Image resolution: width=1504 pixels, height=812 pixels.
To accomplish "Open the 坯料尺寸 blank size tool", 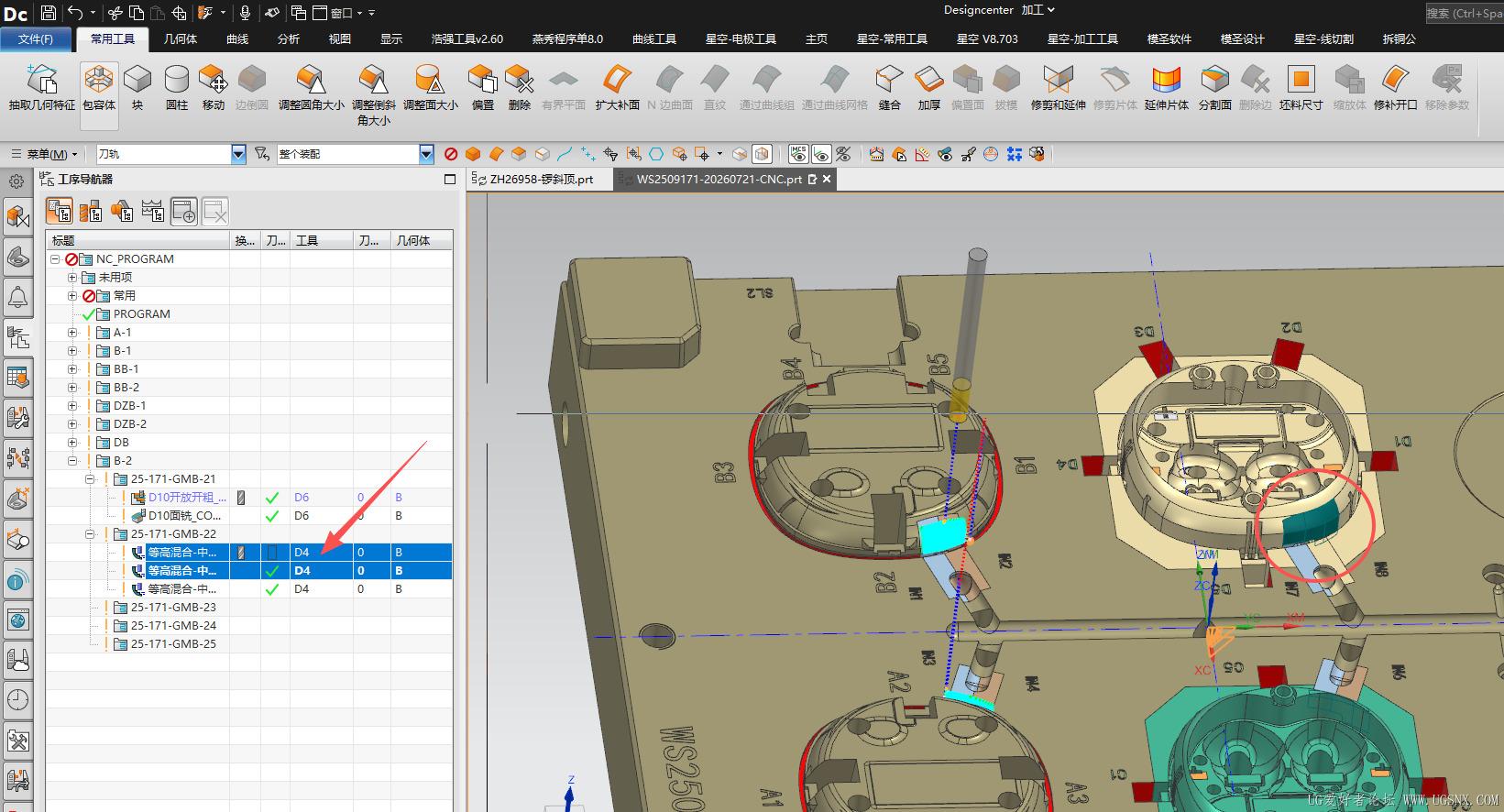I will 1301,88.
